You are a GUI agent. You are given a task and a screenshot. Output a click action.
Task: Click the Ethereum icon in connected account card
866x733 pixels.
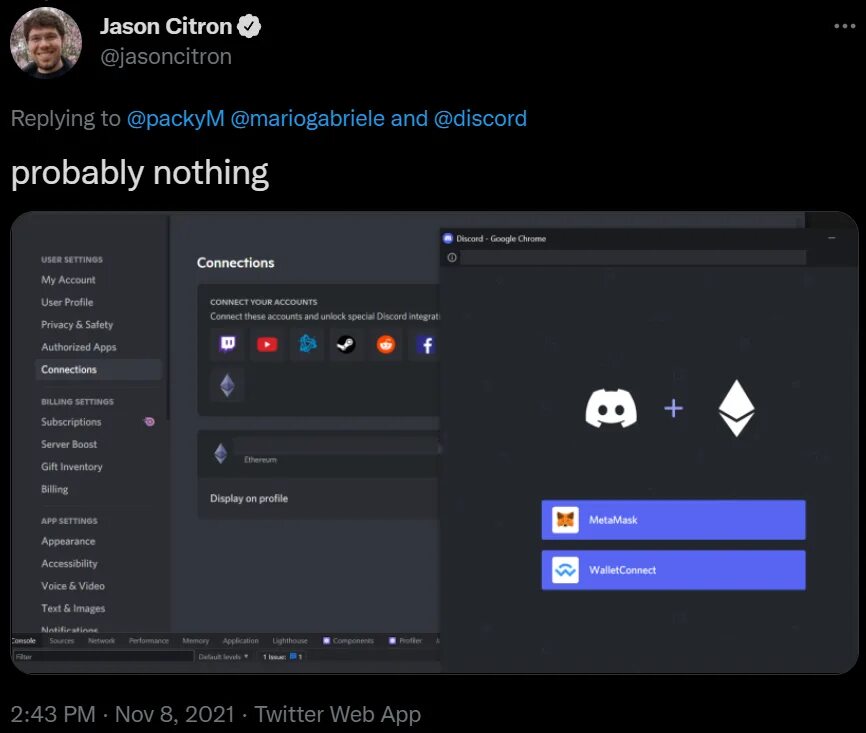[221, 453]
